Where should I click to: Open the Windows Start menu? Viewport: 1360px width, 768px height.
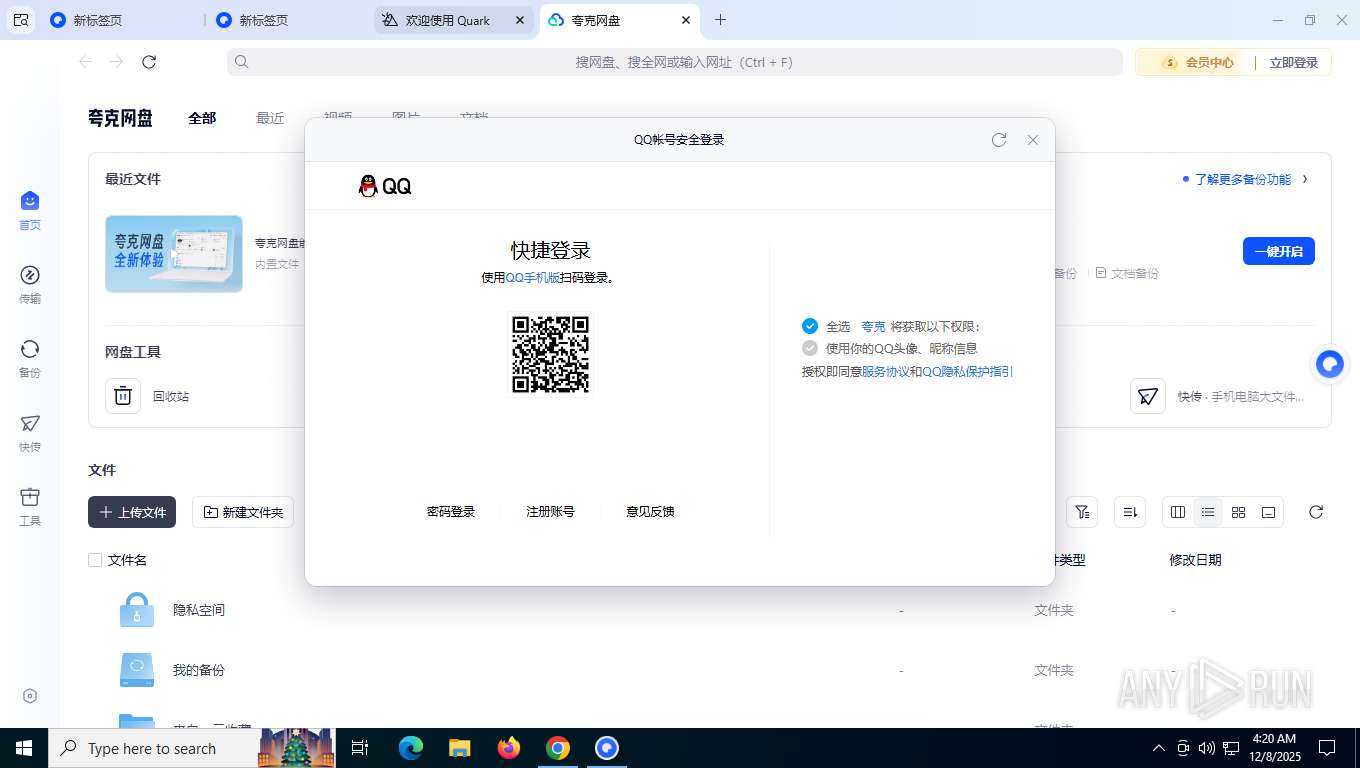pos(23,748)
